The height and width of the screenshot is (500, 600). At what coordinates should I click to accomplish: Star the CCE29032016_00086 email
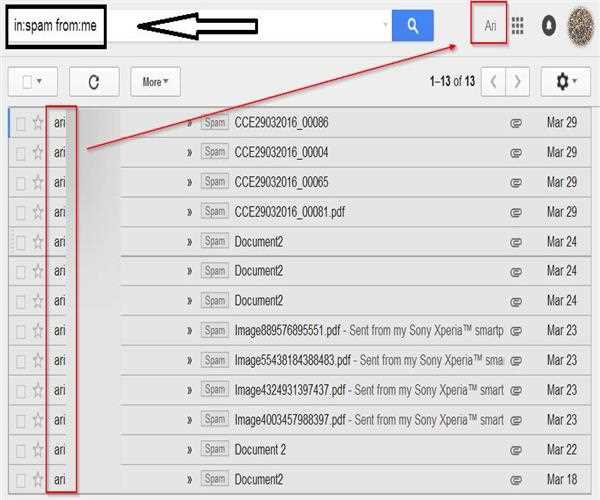38,123
